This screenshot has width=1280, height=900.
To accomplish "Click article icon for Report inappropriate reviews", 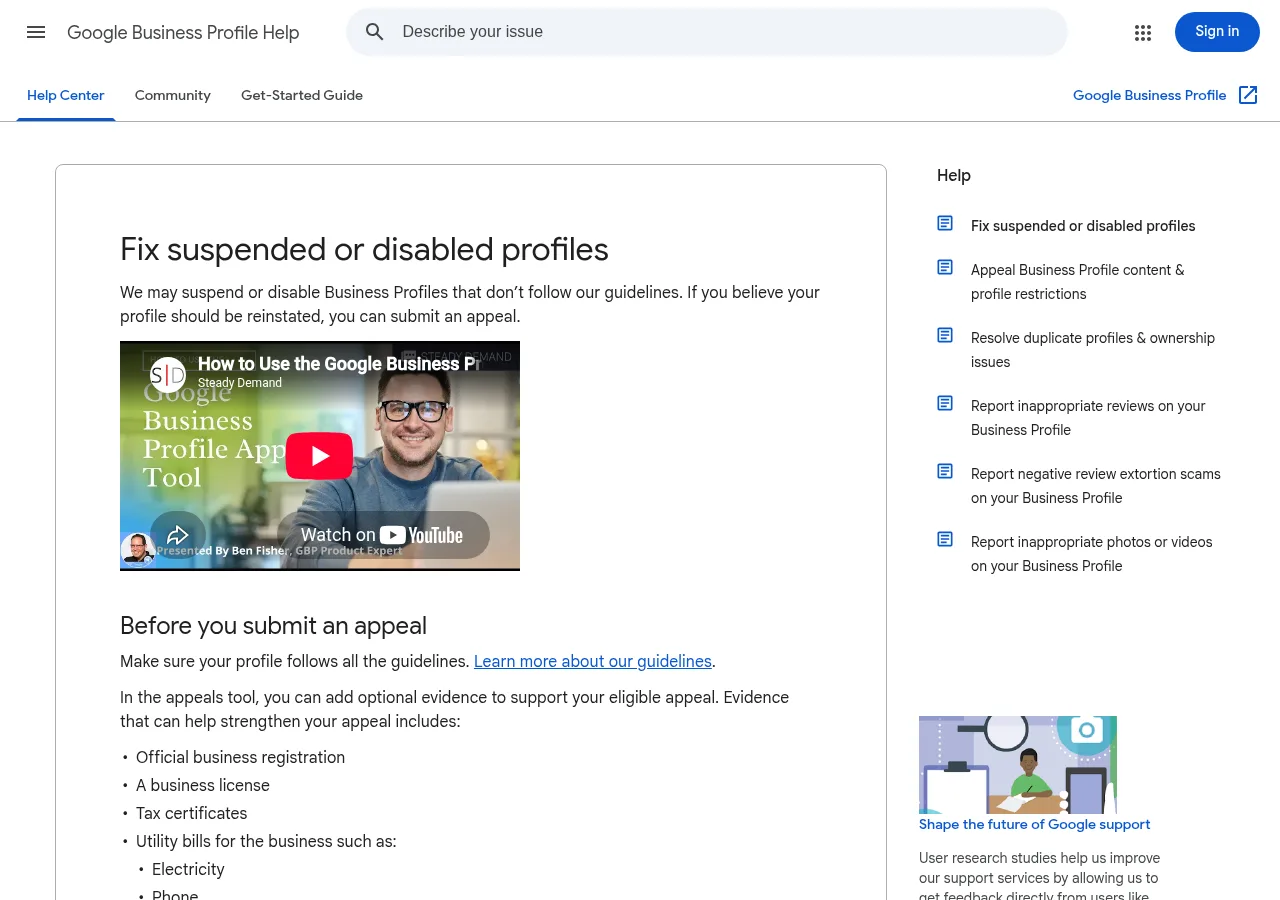I will coord(945,403).
